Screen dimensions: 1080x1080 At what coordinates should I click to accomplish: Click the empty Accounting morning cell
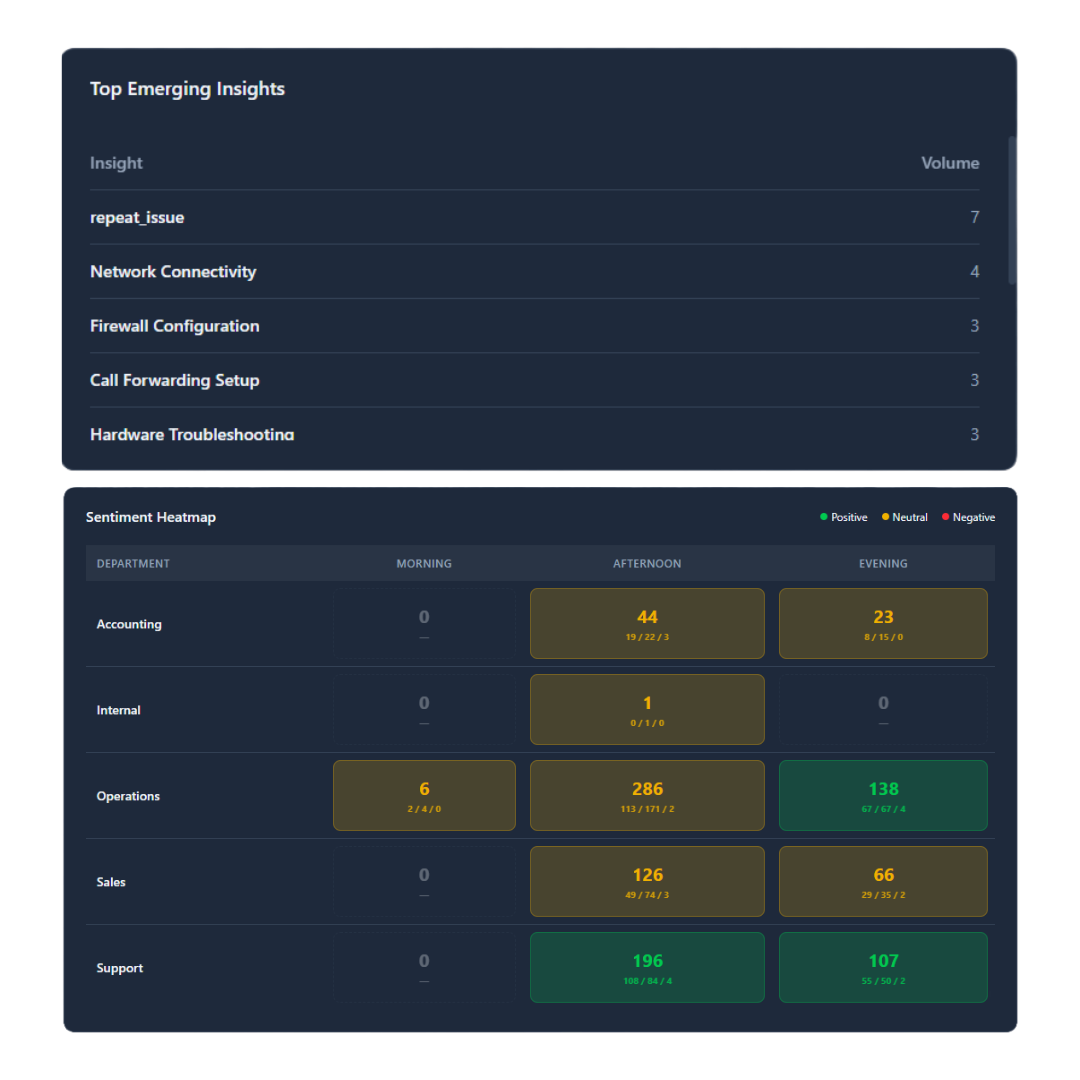[x=424, y=623]
